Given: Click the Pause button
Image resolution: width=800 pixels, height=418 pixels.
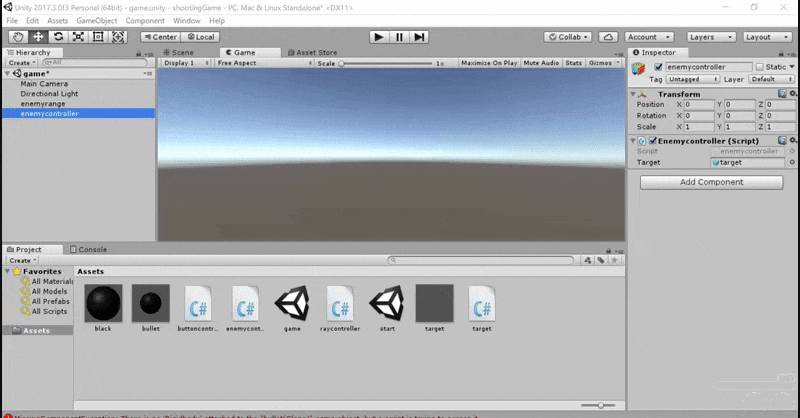Looking at the screenshot, I should 399,37.
